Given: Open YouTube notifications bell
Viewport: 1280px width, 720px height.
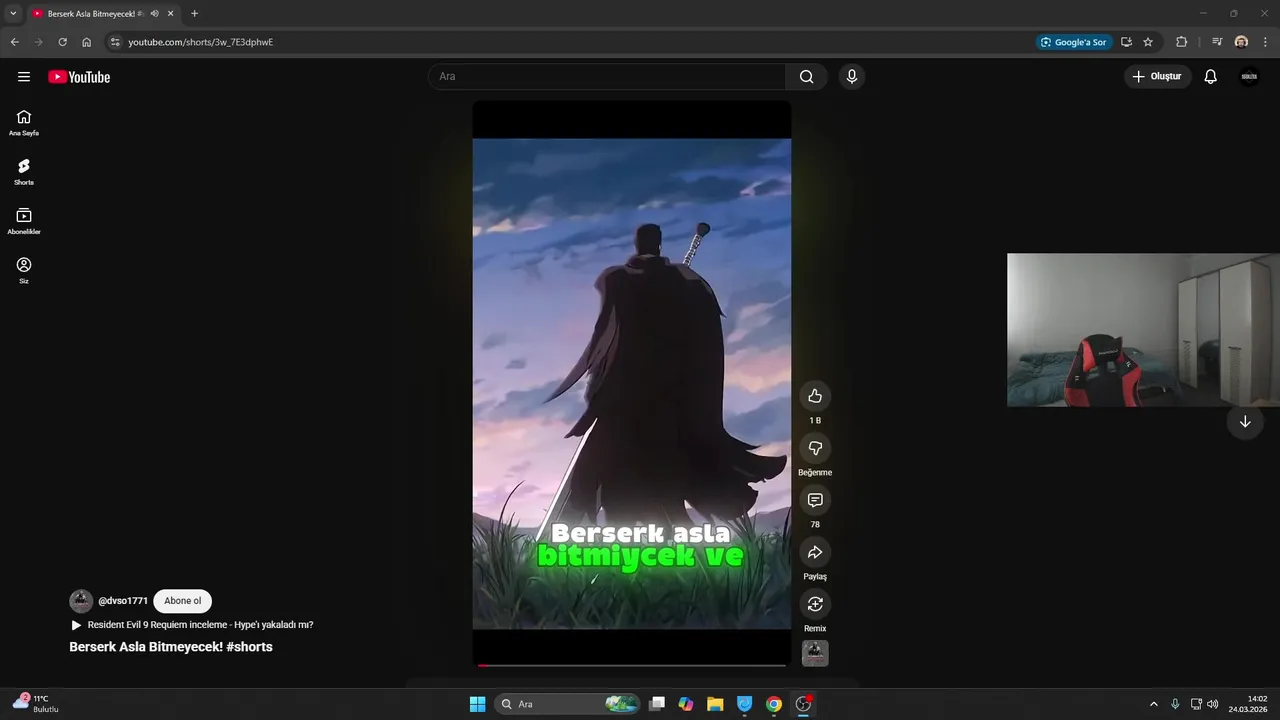Looking at the screenshot, I should point(1210,77).
